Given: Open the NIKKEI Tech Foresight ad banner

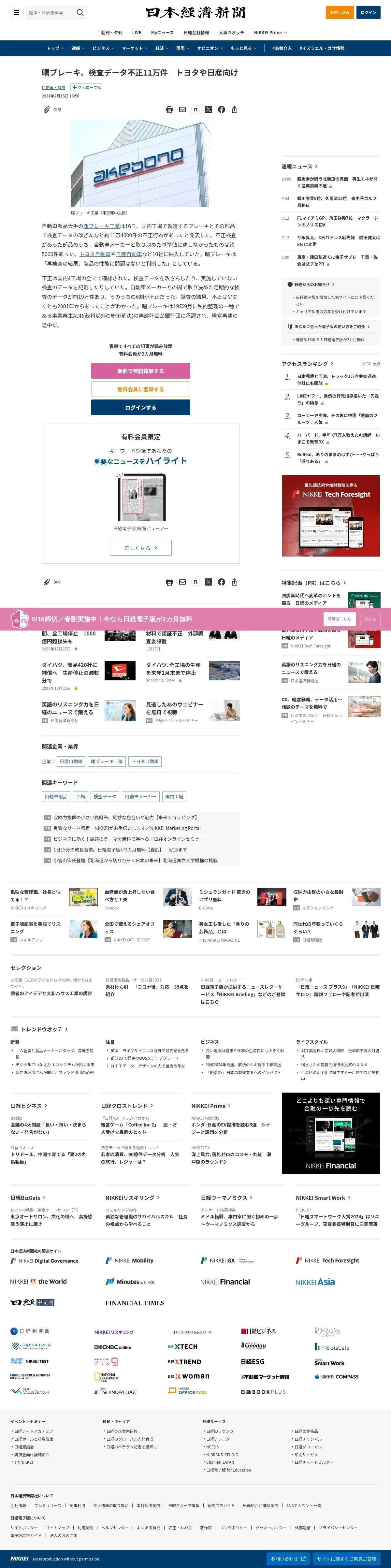Looking at the screenshot, I should [x=331, y=515].
